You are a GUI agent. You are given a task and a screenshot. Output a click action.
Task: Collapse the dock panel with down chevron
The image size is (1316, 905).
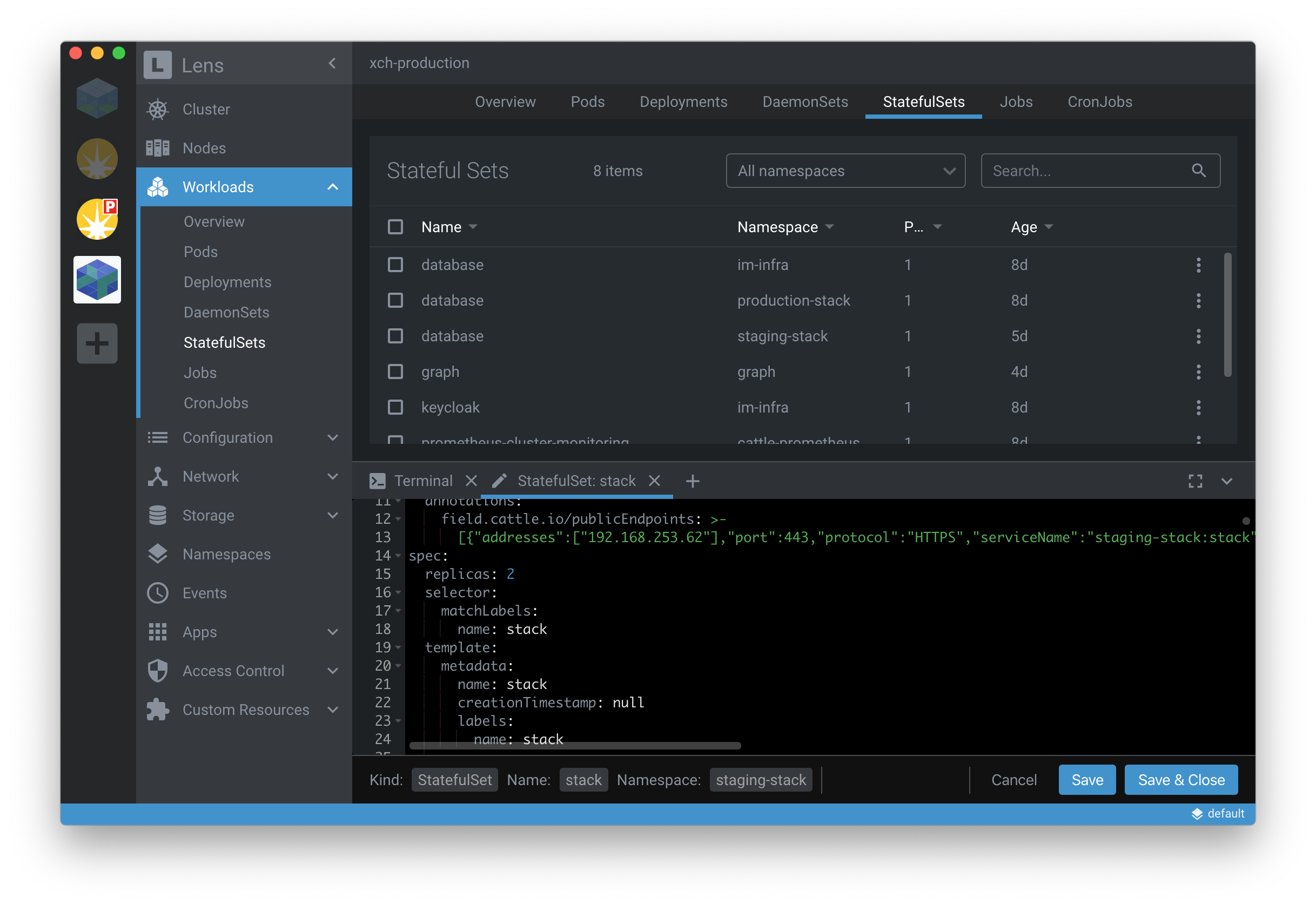[1226, 481]
